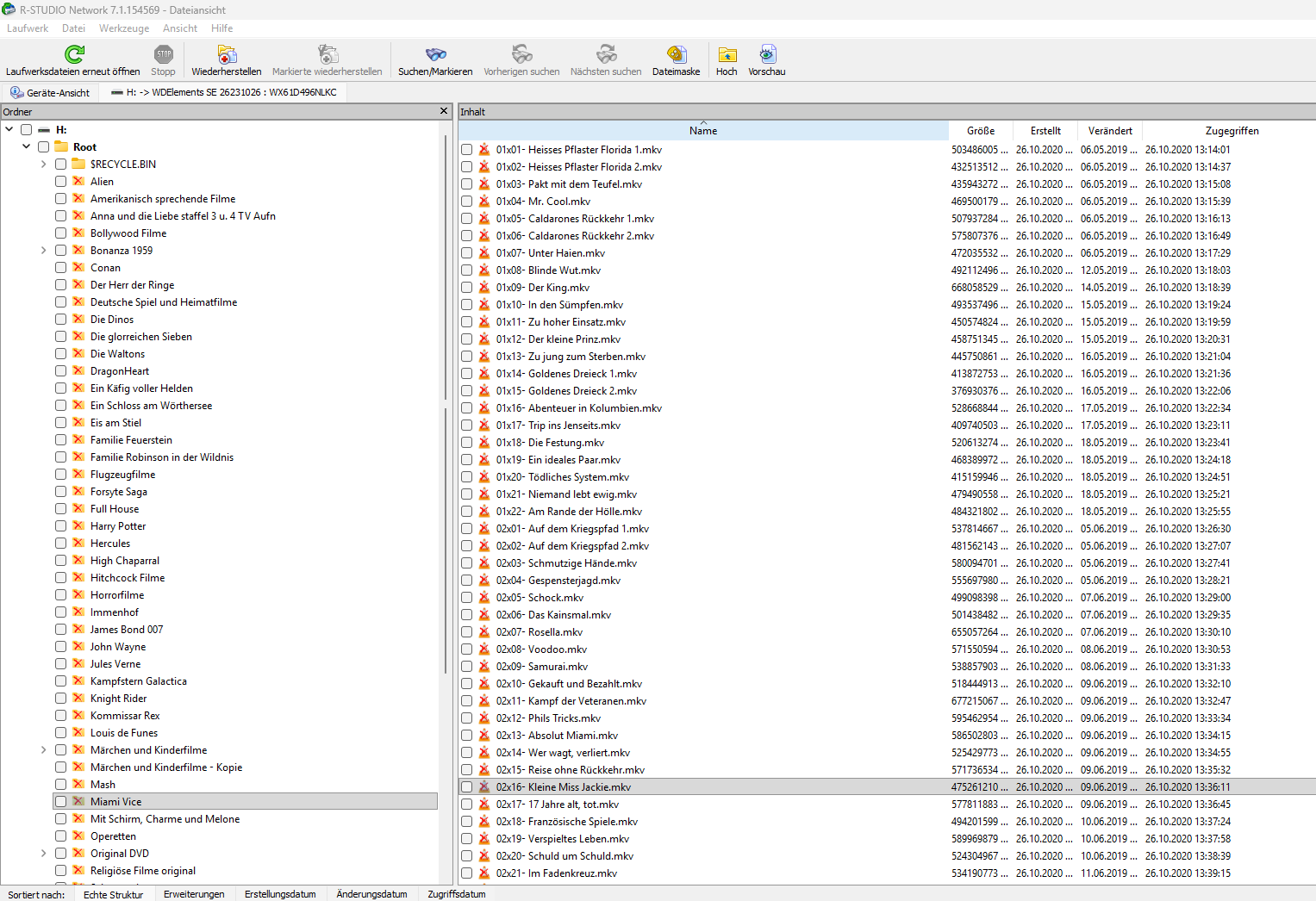The image size is (1316, 901).
Task: Click the Zugegriffen column header
Action: pos(1232,131)
